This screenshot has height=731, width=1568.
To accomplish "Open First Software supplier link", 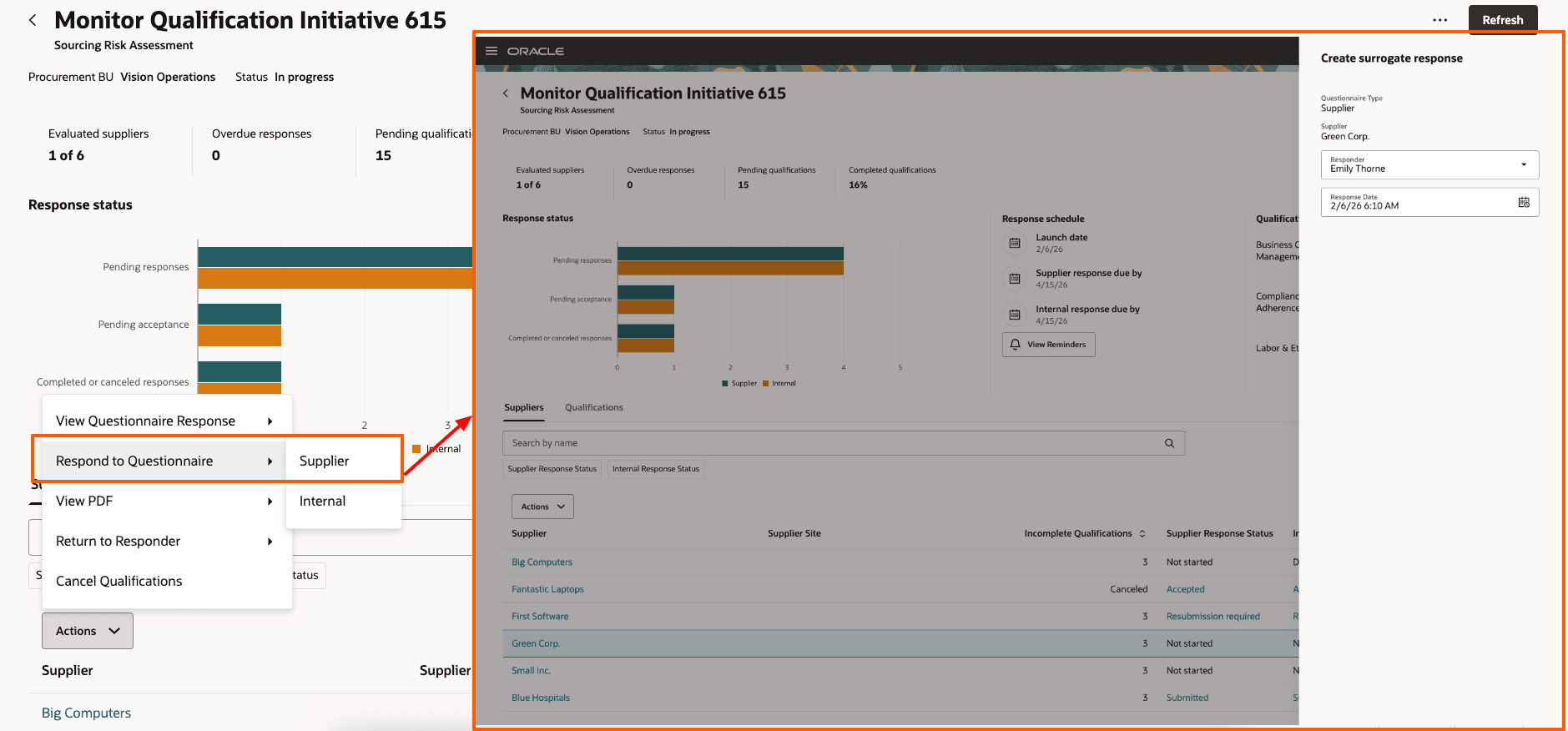I will tap(540, 617).
